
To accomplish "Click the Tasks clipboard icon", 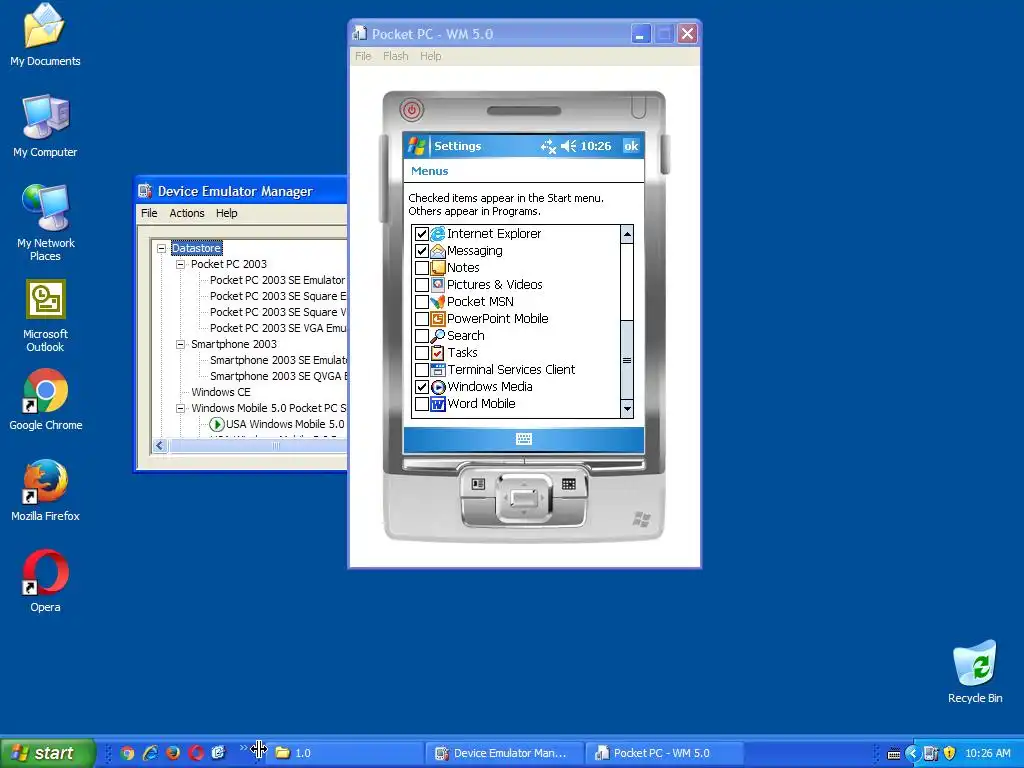I will pos(438,353).
